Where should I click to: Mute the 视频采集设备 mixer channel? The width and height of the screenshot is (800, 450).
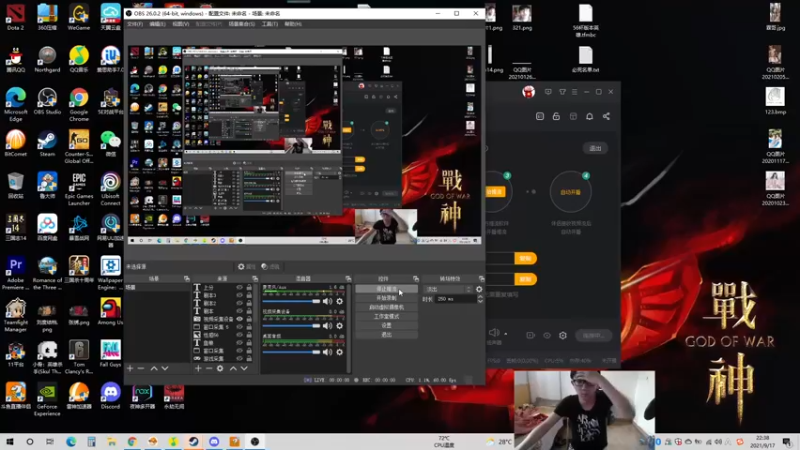click(328, 326)
